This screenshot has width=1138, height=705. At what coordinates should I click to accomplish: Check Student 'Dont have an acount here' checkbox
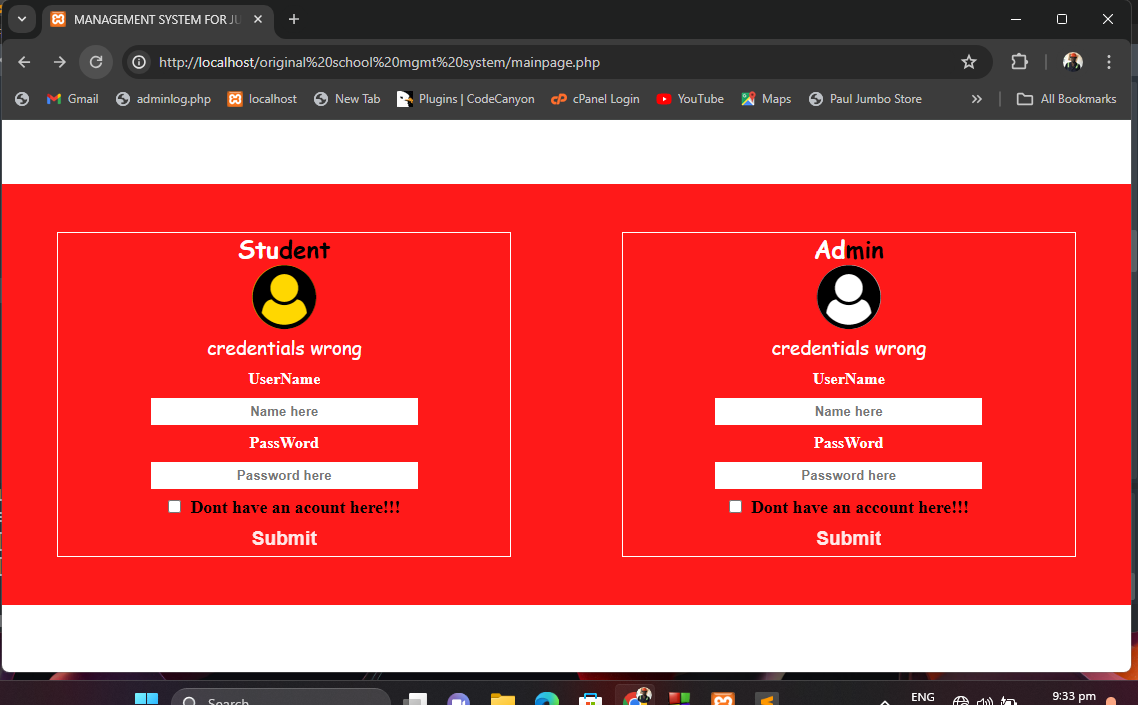(x=174, y=507)
